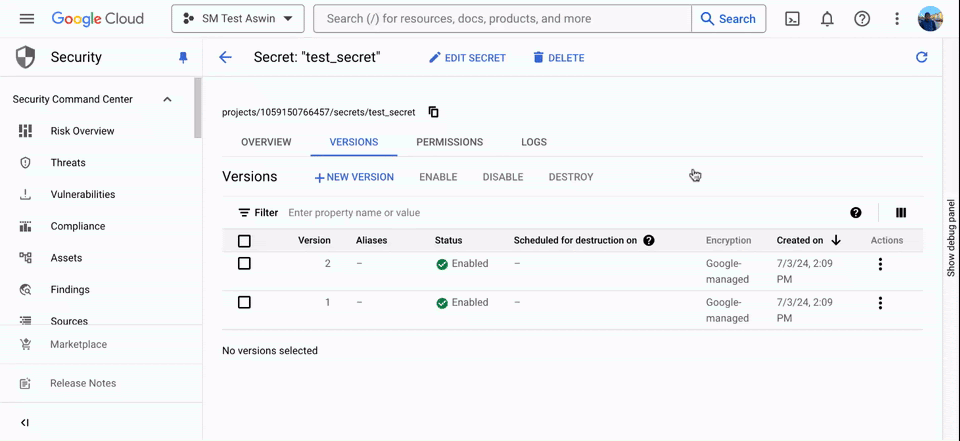This screenshot has height=441, width=960.
Task: Click the Edit Secret button
Action: 467,58
